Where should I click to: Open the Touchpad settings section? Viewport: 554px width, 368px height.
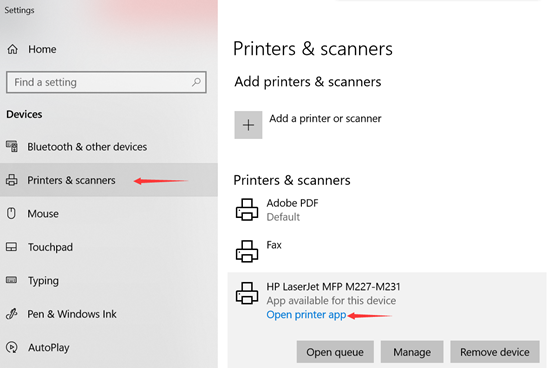tap(109, 247)
